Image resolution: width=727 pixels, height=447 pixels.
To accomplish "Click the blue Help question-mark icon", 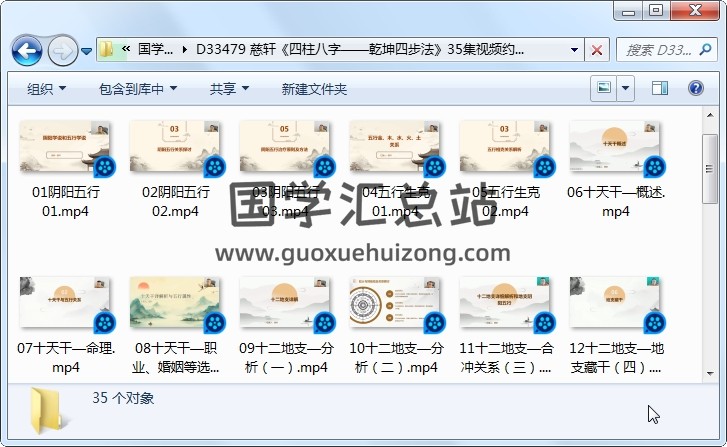I will pos(695,88).
